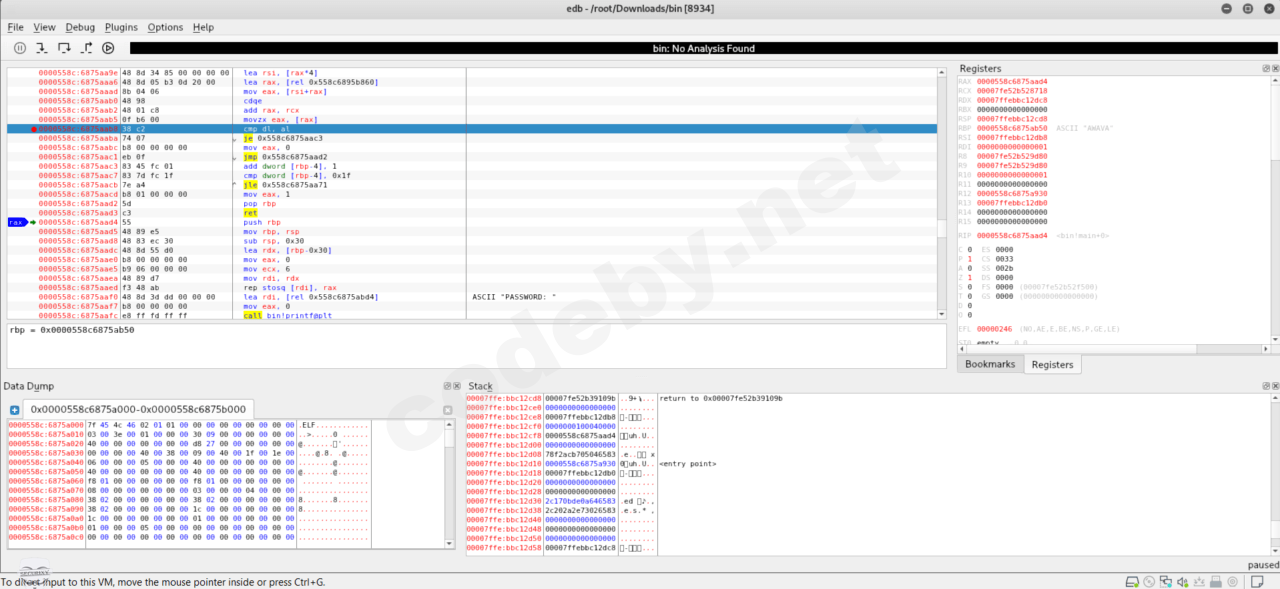Click the RAX register value

1012,81
